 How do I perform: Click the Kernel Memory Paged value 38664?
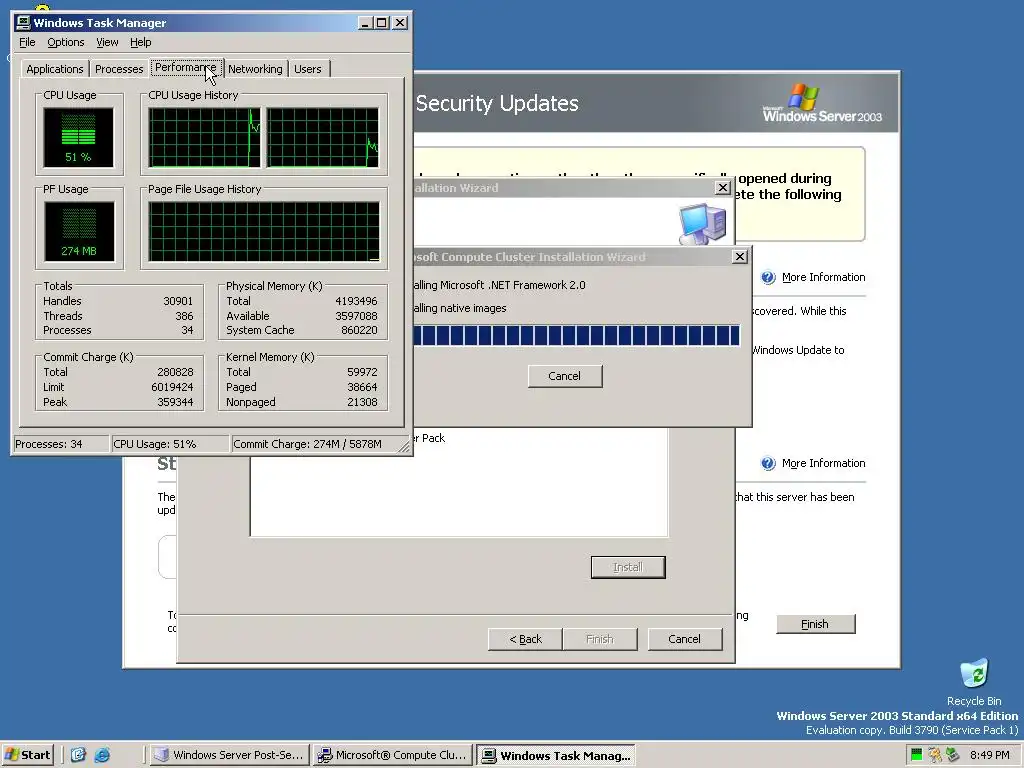tap(362, 387)
